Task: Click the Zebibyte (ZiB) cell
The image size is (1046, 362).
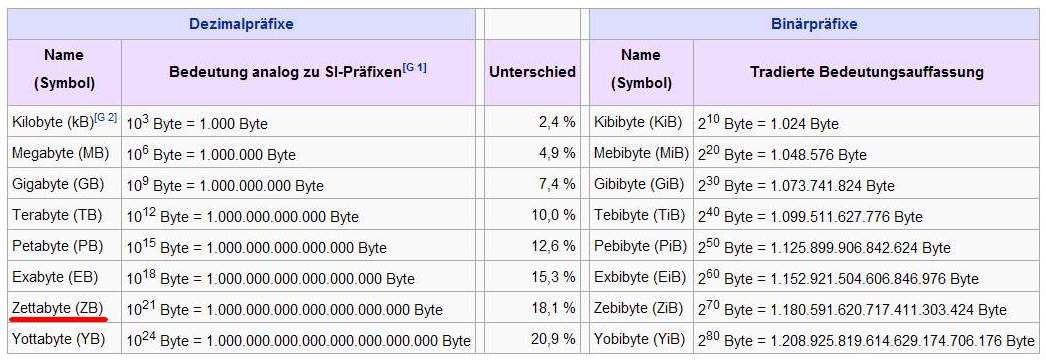Action: tap(642, 308)
